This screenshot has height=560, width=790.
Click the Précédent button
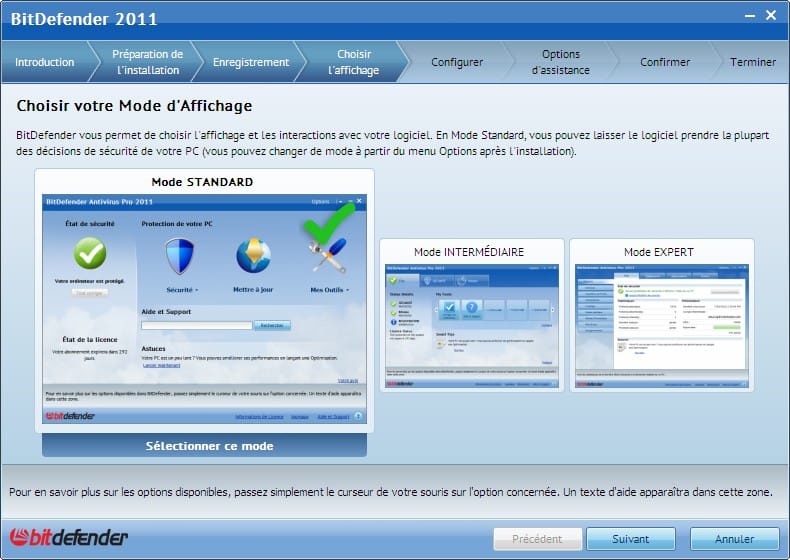(538, 539)
